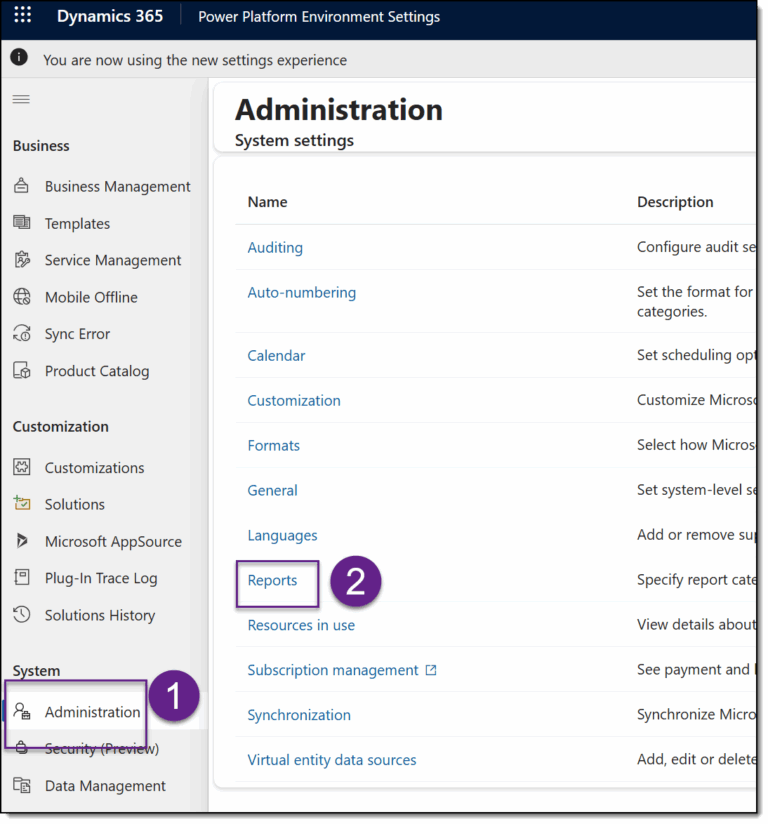
Task: Select Service Management settings
Action: (x=111, y=260)
